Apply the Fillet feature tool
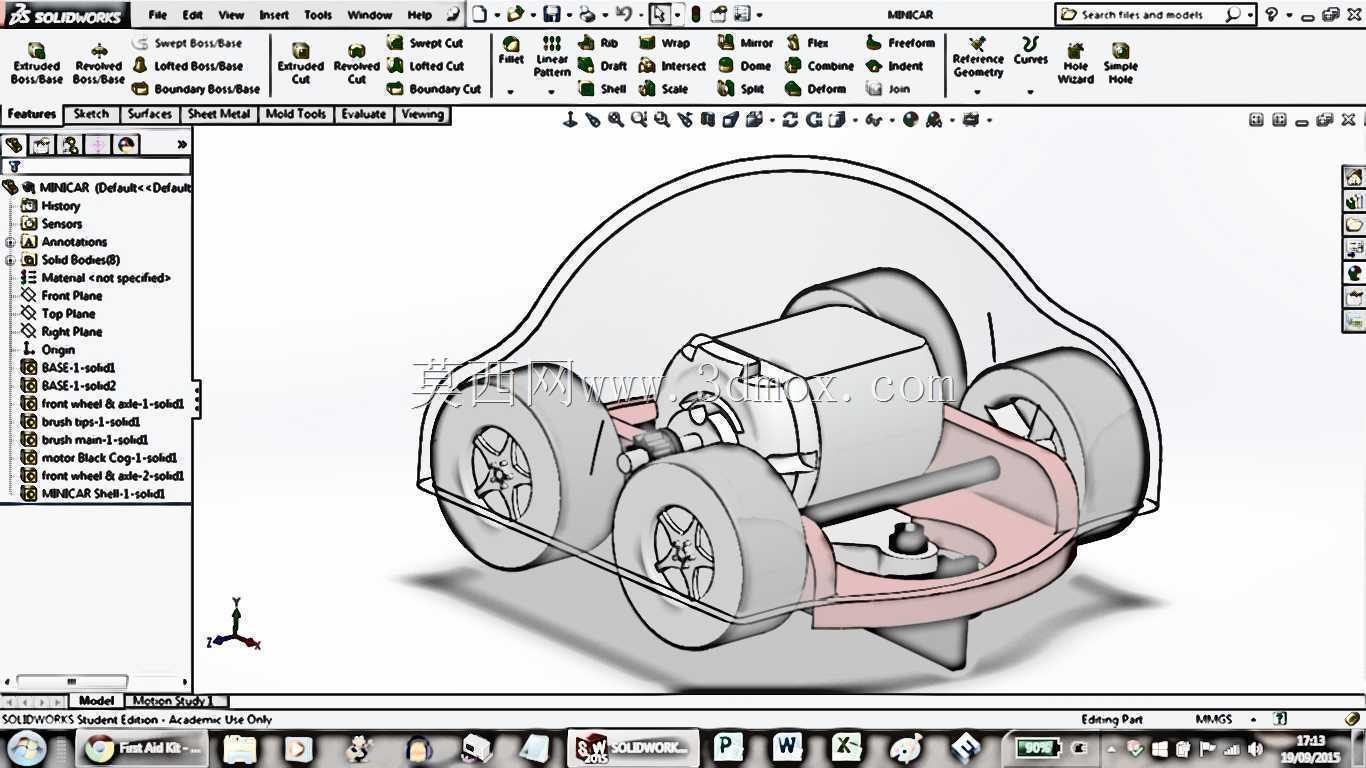Screen dimensions: 1366x768 point(511,51)
